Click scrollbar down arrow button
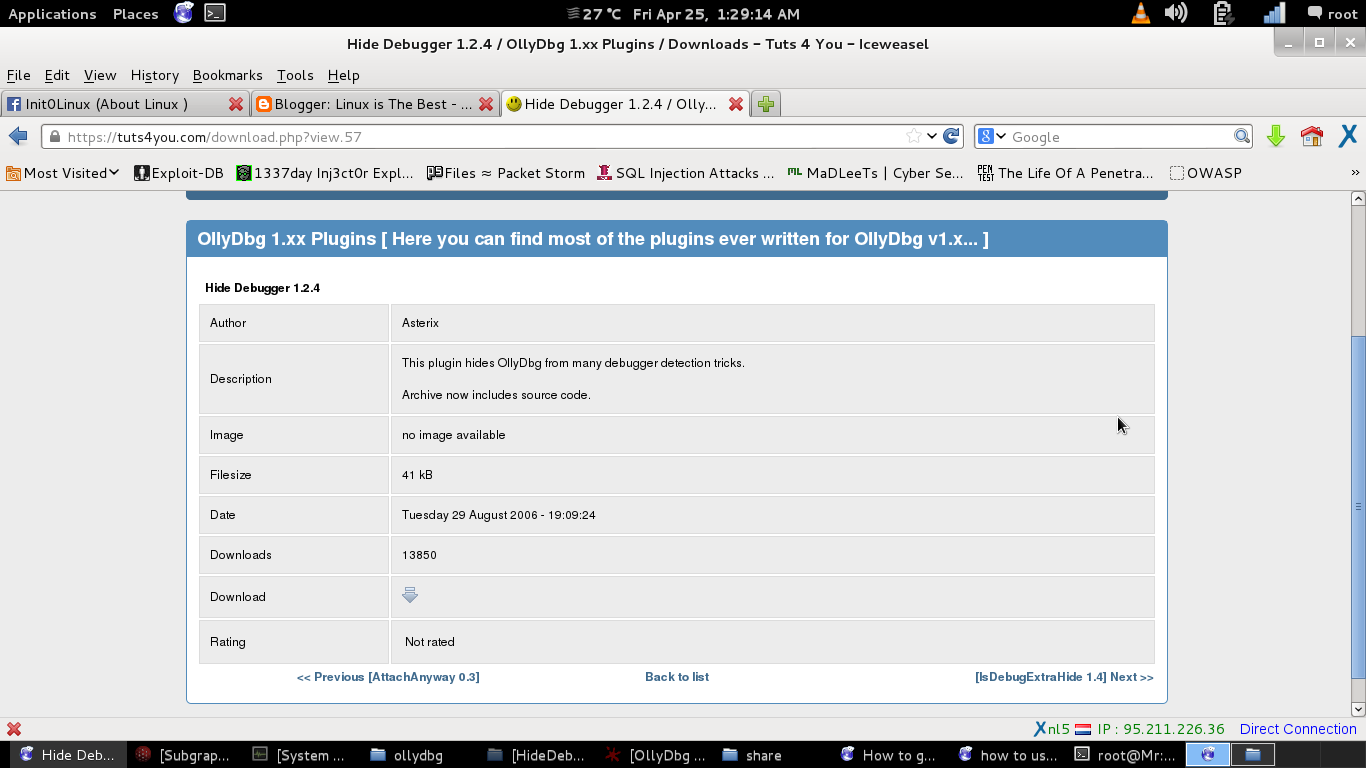Viewport: 1366px width, 768px height. click(x=1358, y=709)
